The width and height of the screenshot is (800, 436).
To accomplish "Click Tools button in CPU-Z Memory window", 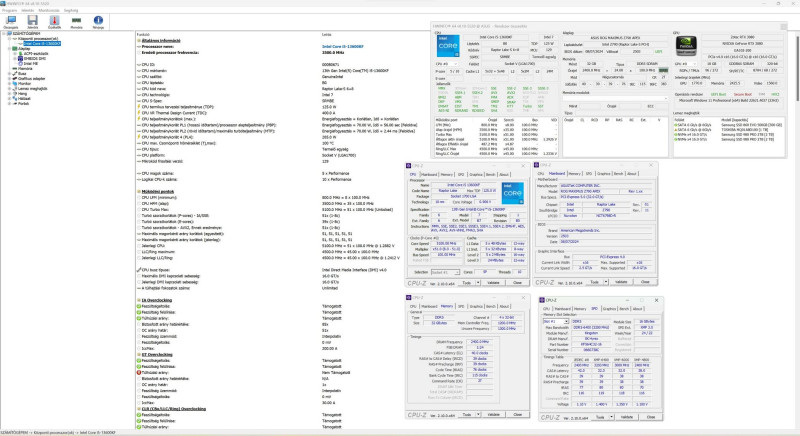I will [x=466, y=415].
